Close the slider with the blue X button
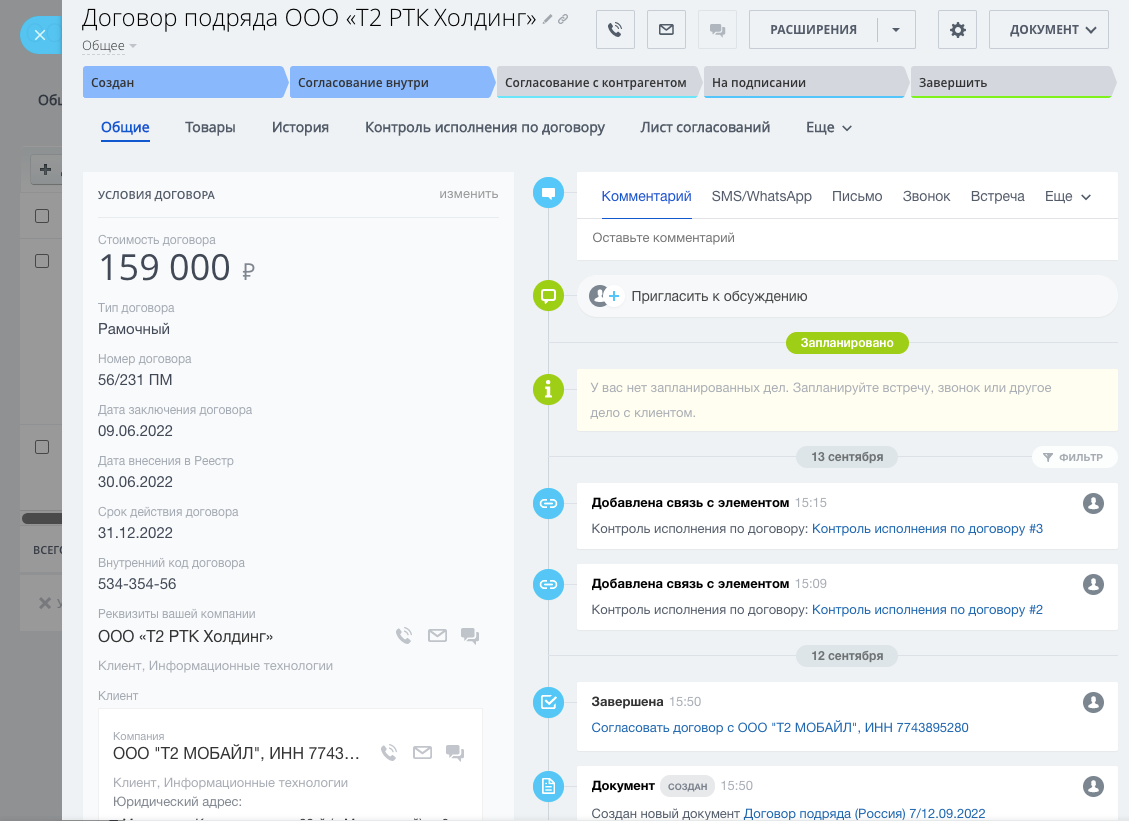 [40, 35]
